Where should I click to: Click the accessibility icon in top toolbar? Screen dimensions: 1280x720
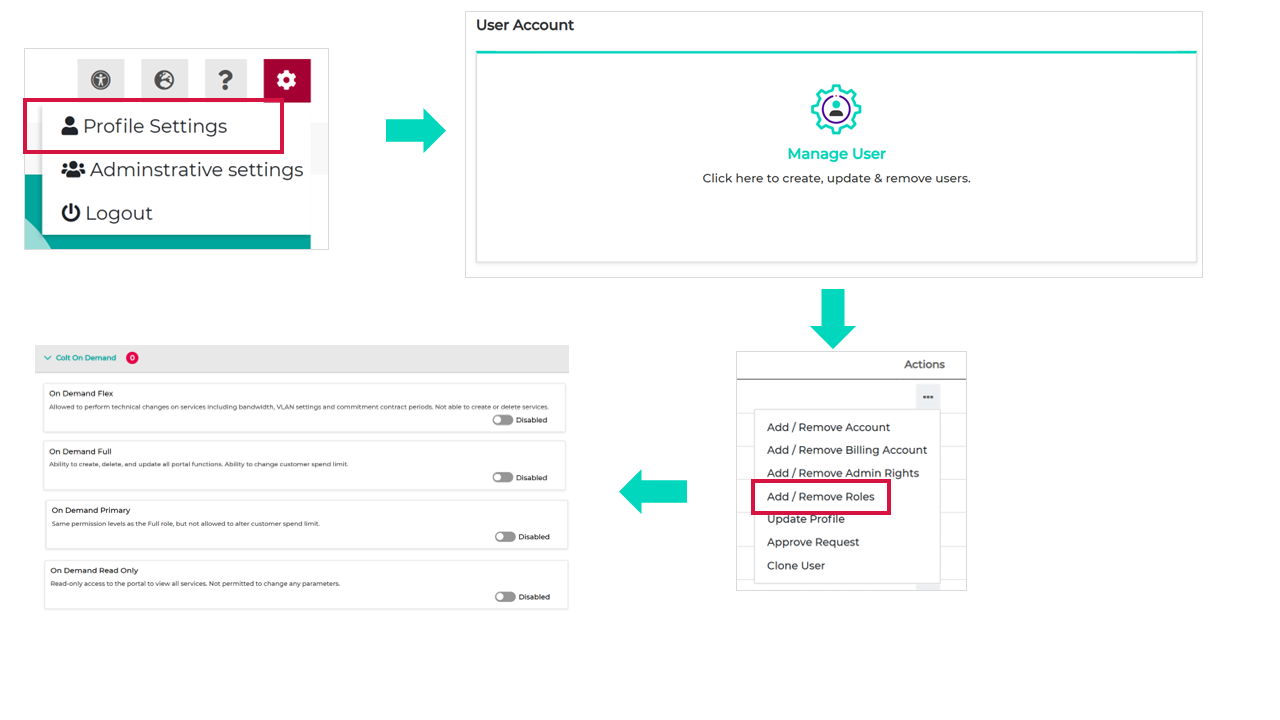101,80
